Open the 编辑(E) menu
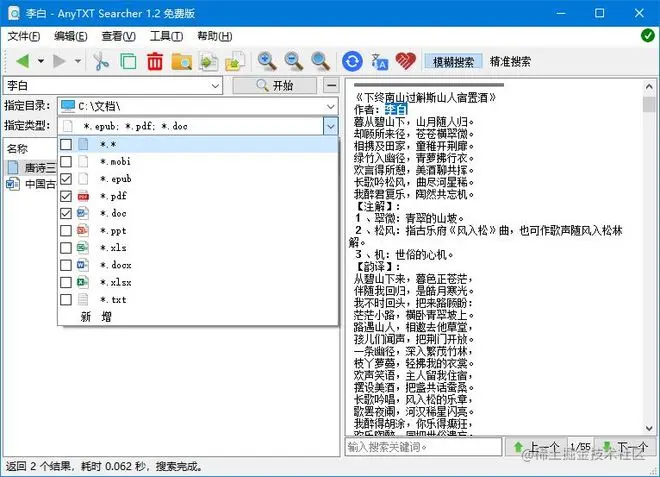Viewport: 660px width, 477px height. coord(71,36)
